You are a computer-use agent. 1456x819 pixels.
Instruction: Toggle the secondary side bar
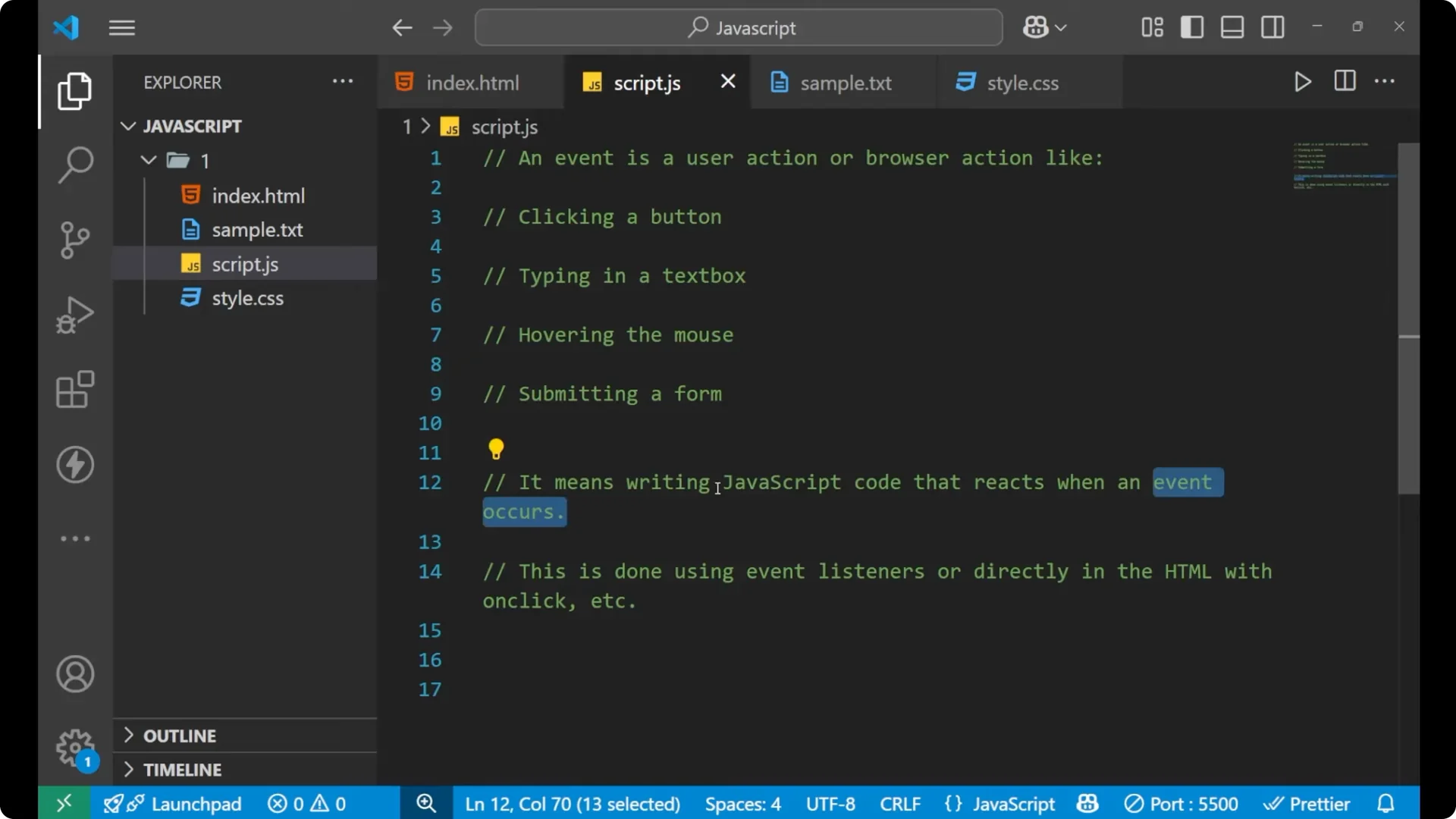[1272, 27]
